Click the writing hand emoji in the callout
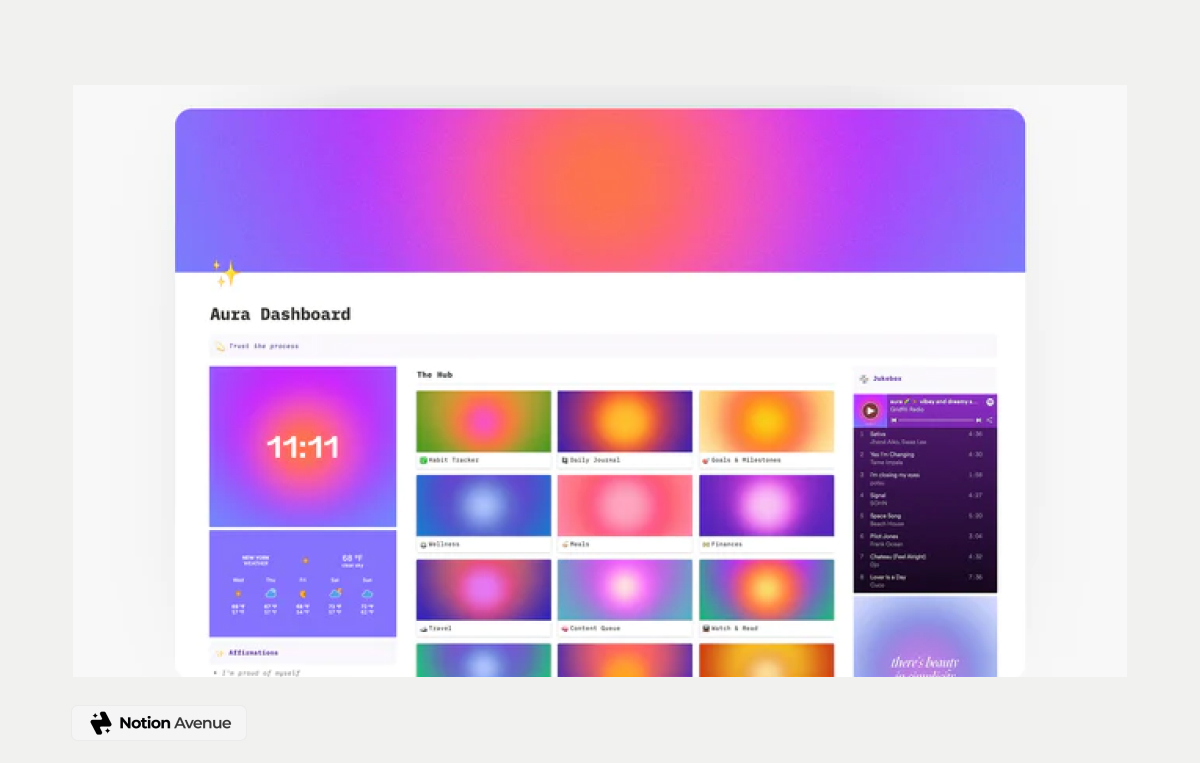Screen dimensions: 1200x763 click(x=222, y=345)
